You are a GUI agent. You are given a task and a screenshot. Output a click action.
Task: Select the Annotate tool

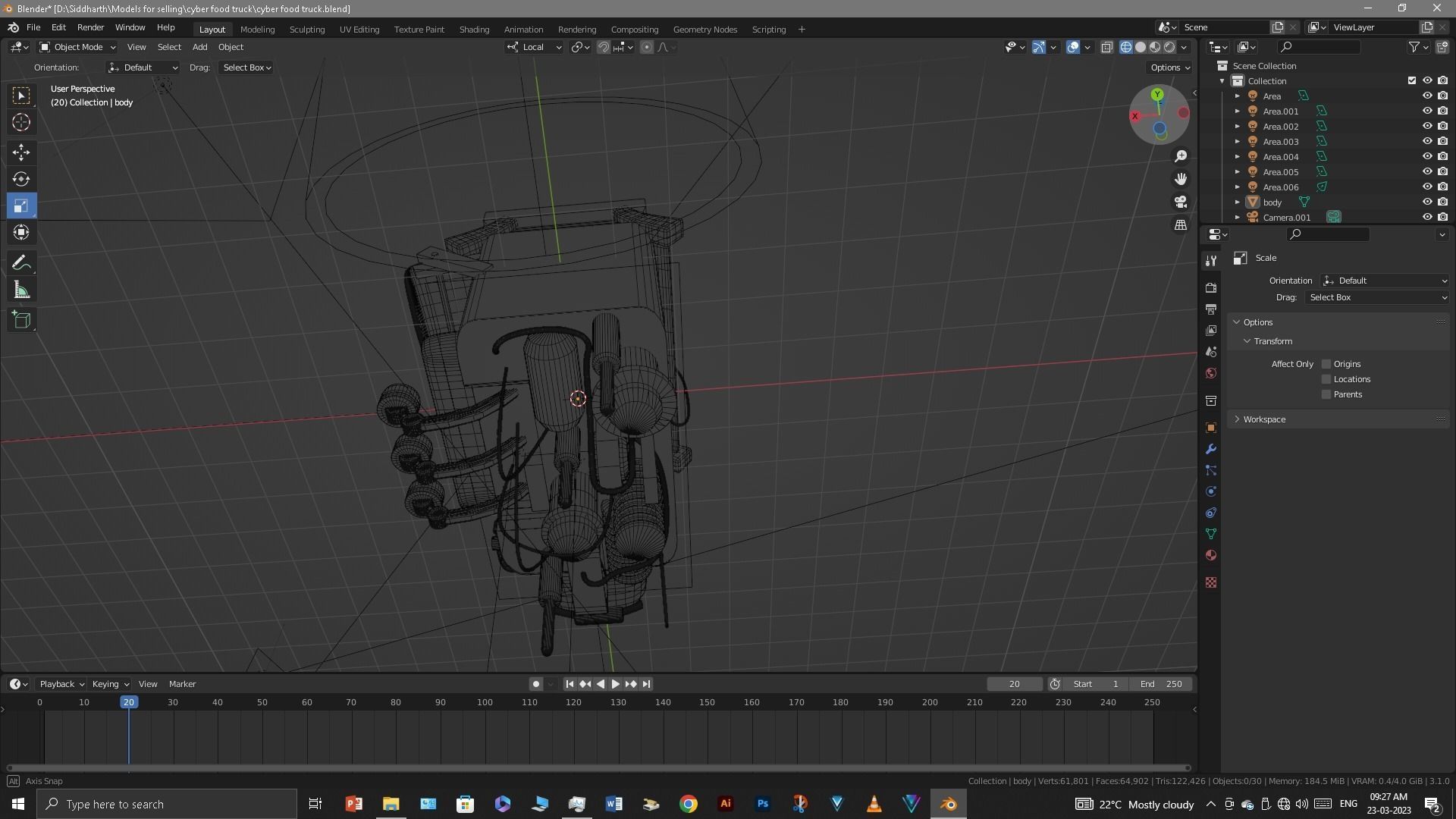[21, 263]
